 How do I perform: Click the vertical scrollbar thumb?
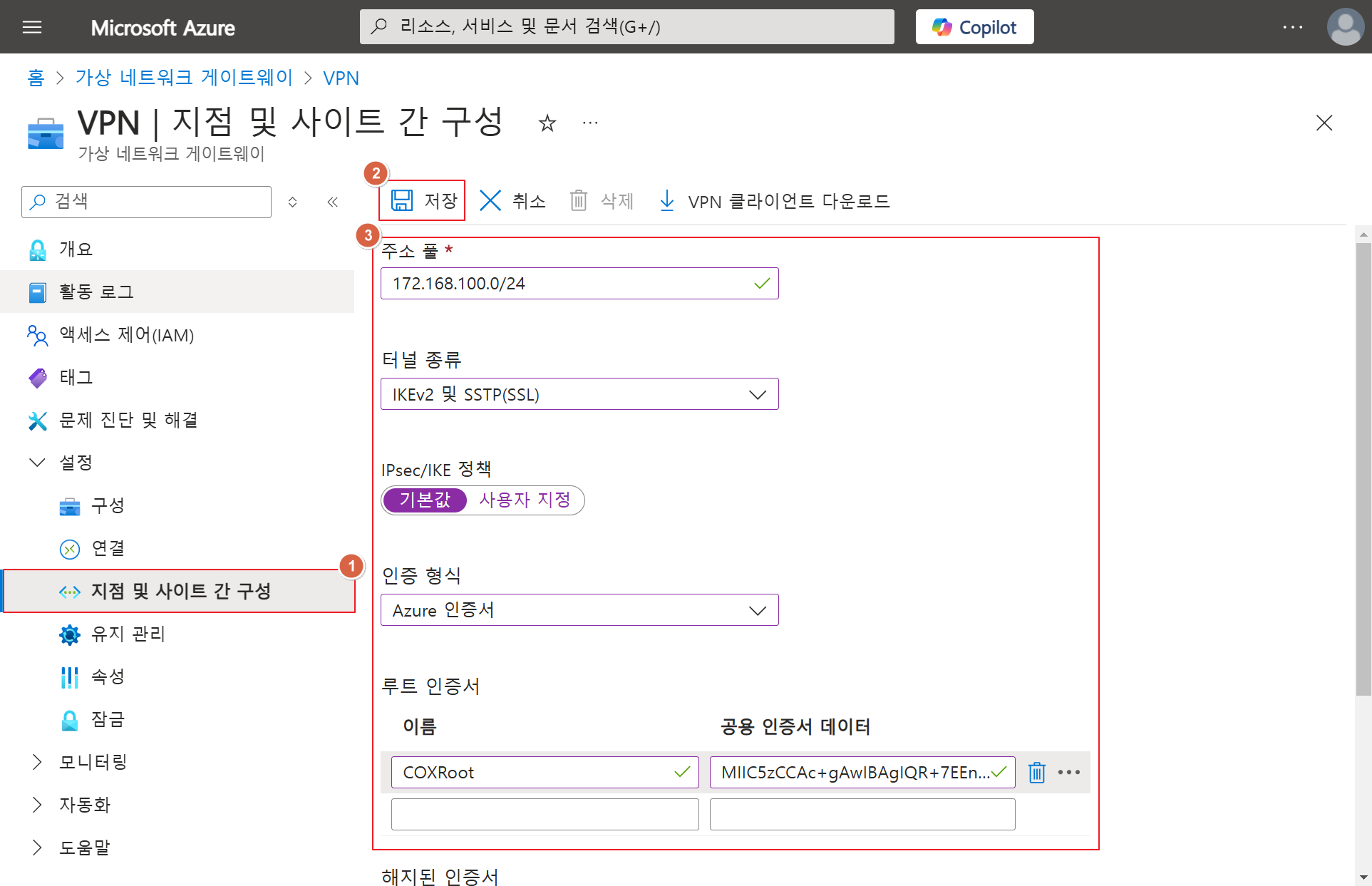coord(1363,470)
